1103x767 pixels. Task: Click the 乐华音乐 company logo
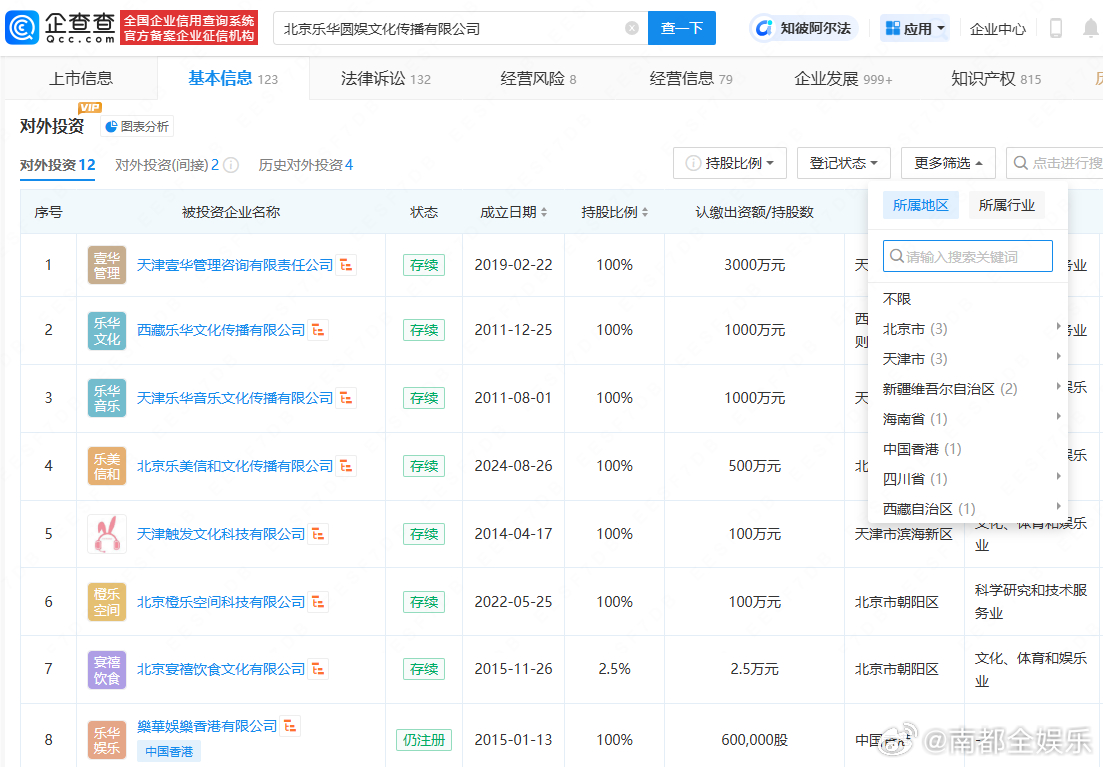[x=107, y=398]
